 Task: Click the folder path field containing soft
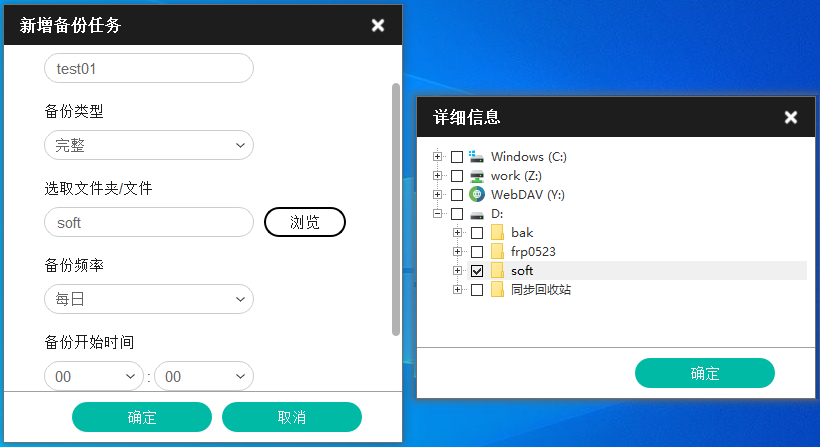(149, 222)
